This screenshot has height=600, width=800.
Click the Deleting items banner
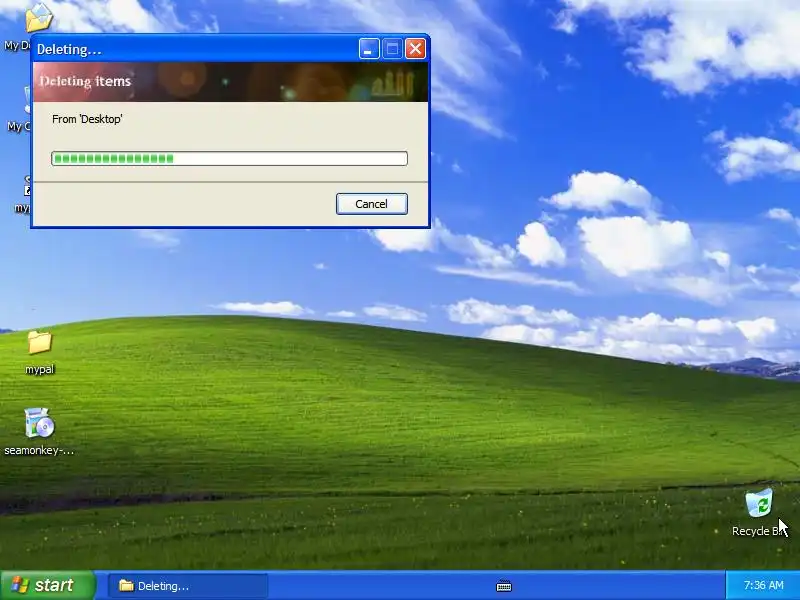tap(230, 82)
